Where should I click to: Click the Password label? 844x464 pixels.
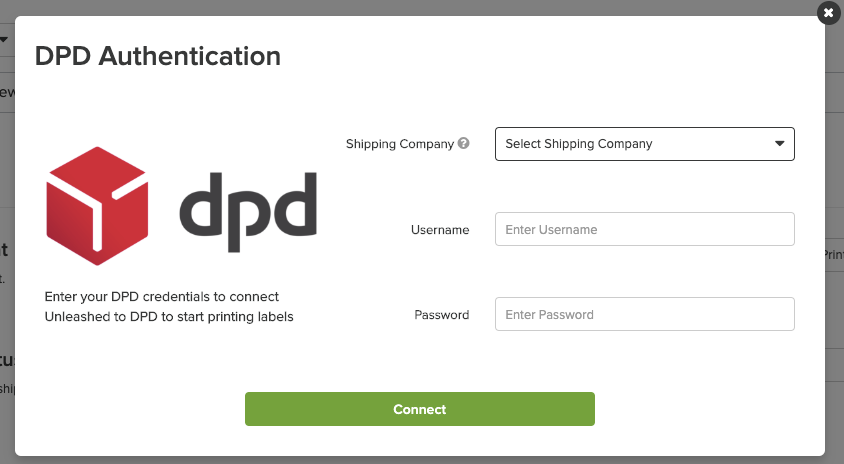(x=442, y=315)
